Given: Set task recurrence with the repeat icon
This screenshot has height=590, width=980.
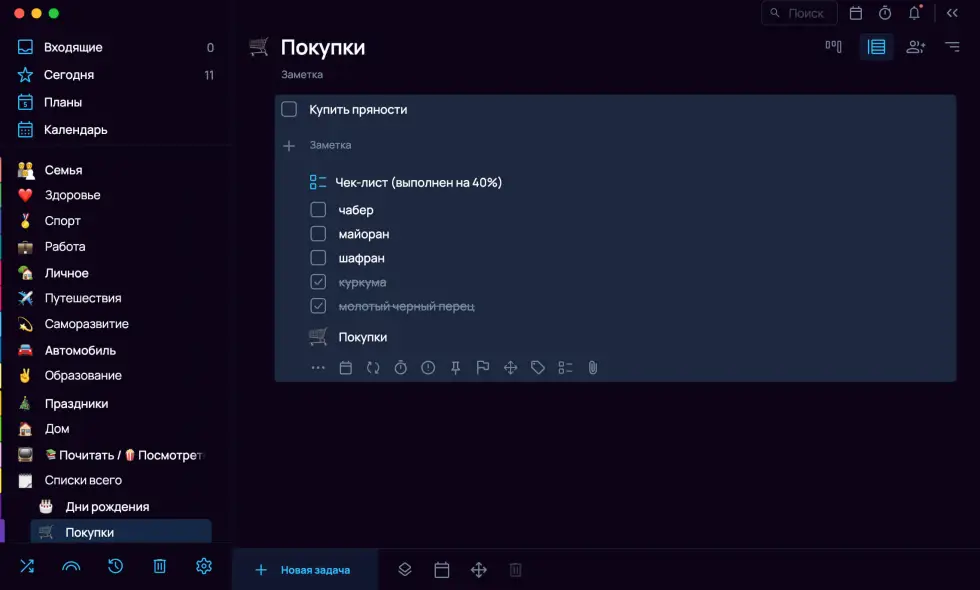Looking at the screenshot, I should point(372,367).
